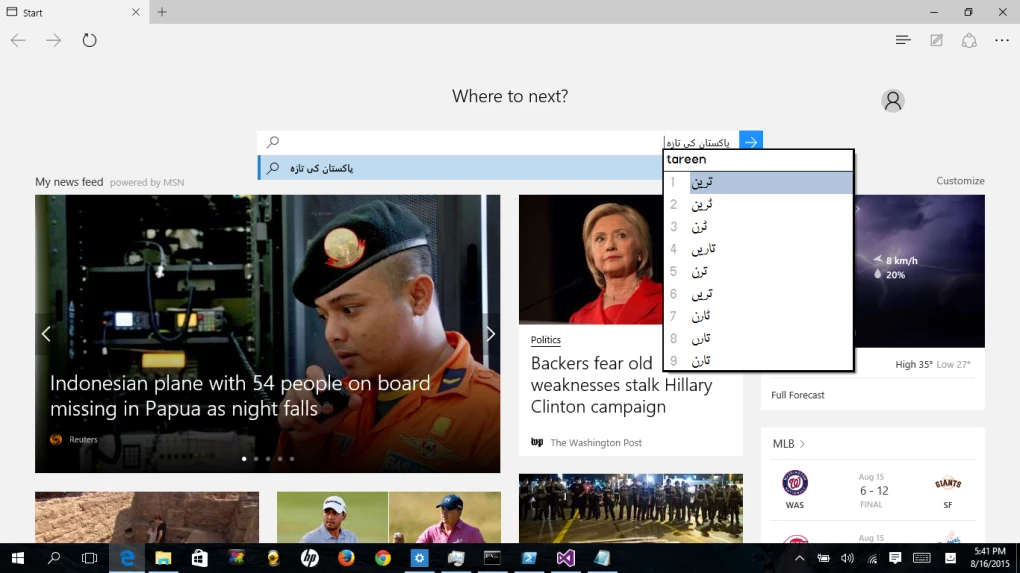1020x573 pixels.
Task: Show hidden system tray icons
Action: 800,558
